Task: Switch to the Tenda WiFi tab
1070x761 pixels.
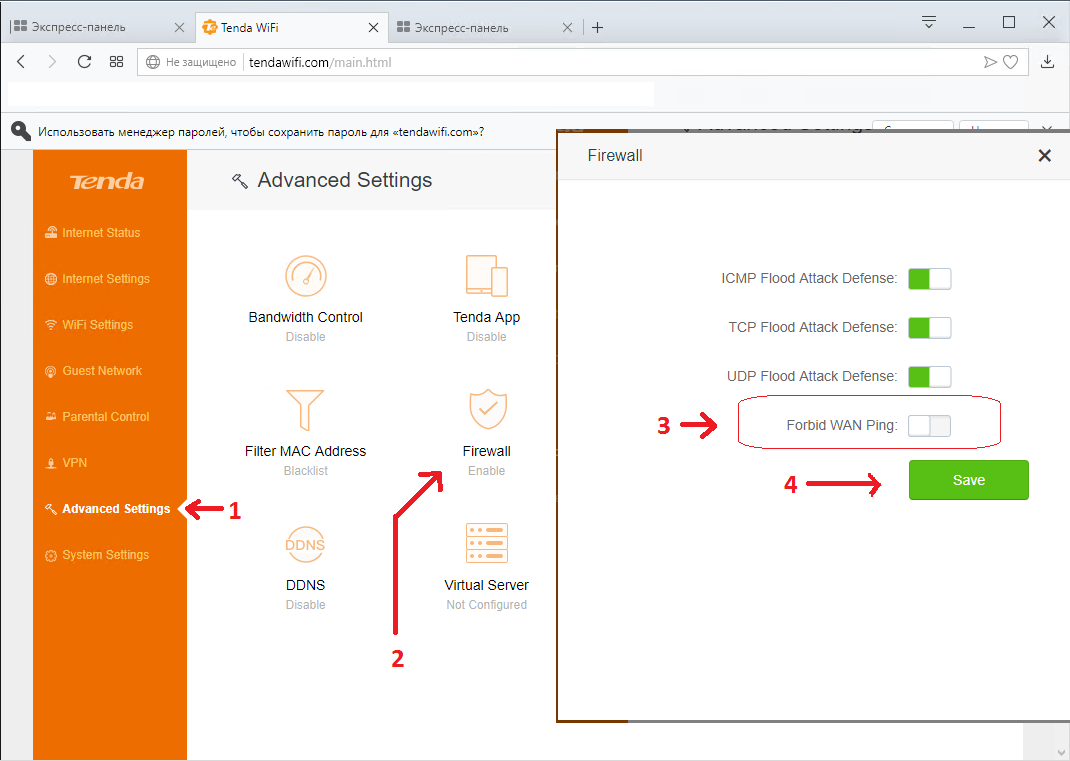Action: (x=291, y=27)
